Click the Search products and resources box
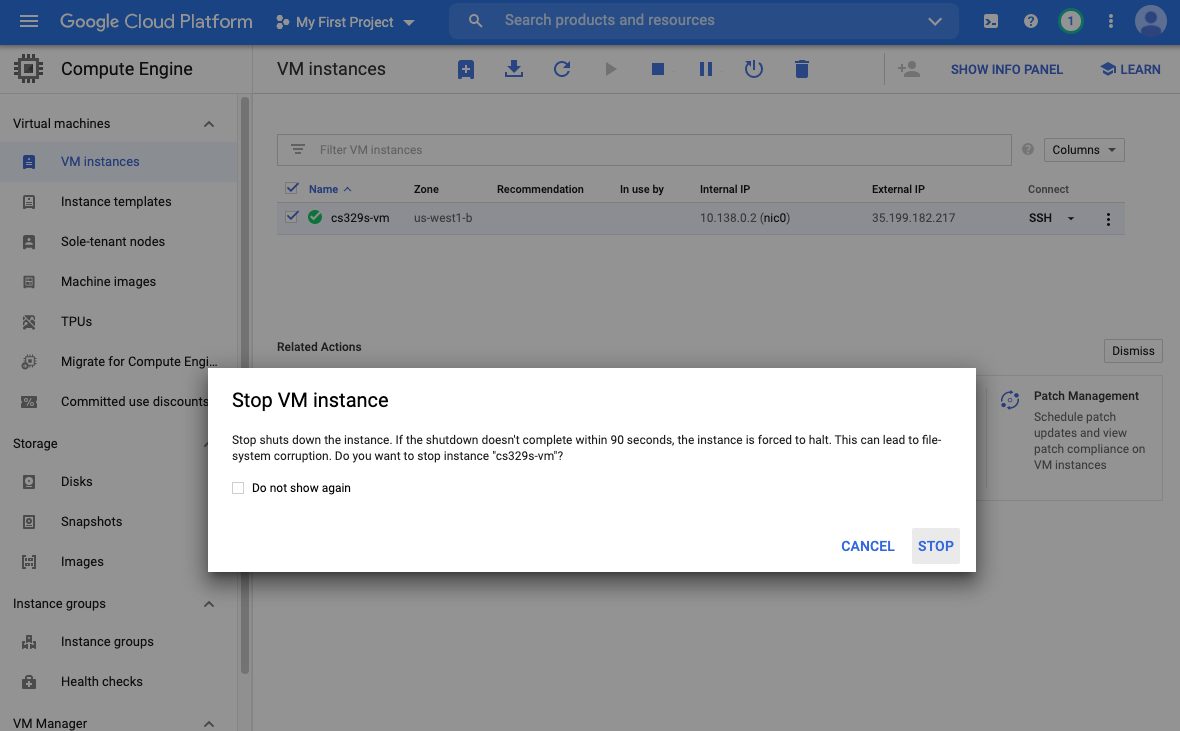This screenshot has width=1180, height=731. (704, 21)
